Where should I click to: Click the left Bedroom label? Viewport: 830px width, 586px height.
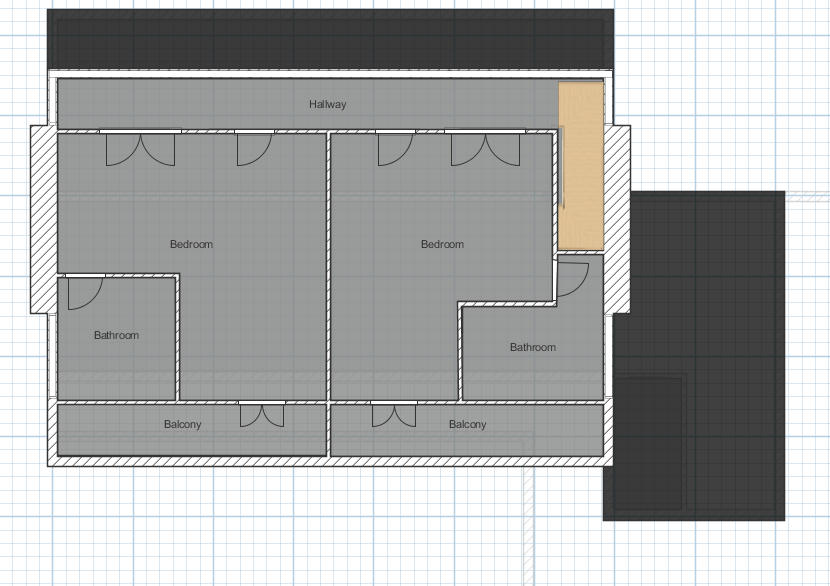[x=191, y=244]
